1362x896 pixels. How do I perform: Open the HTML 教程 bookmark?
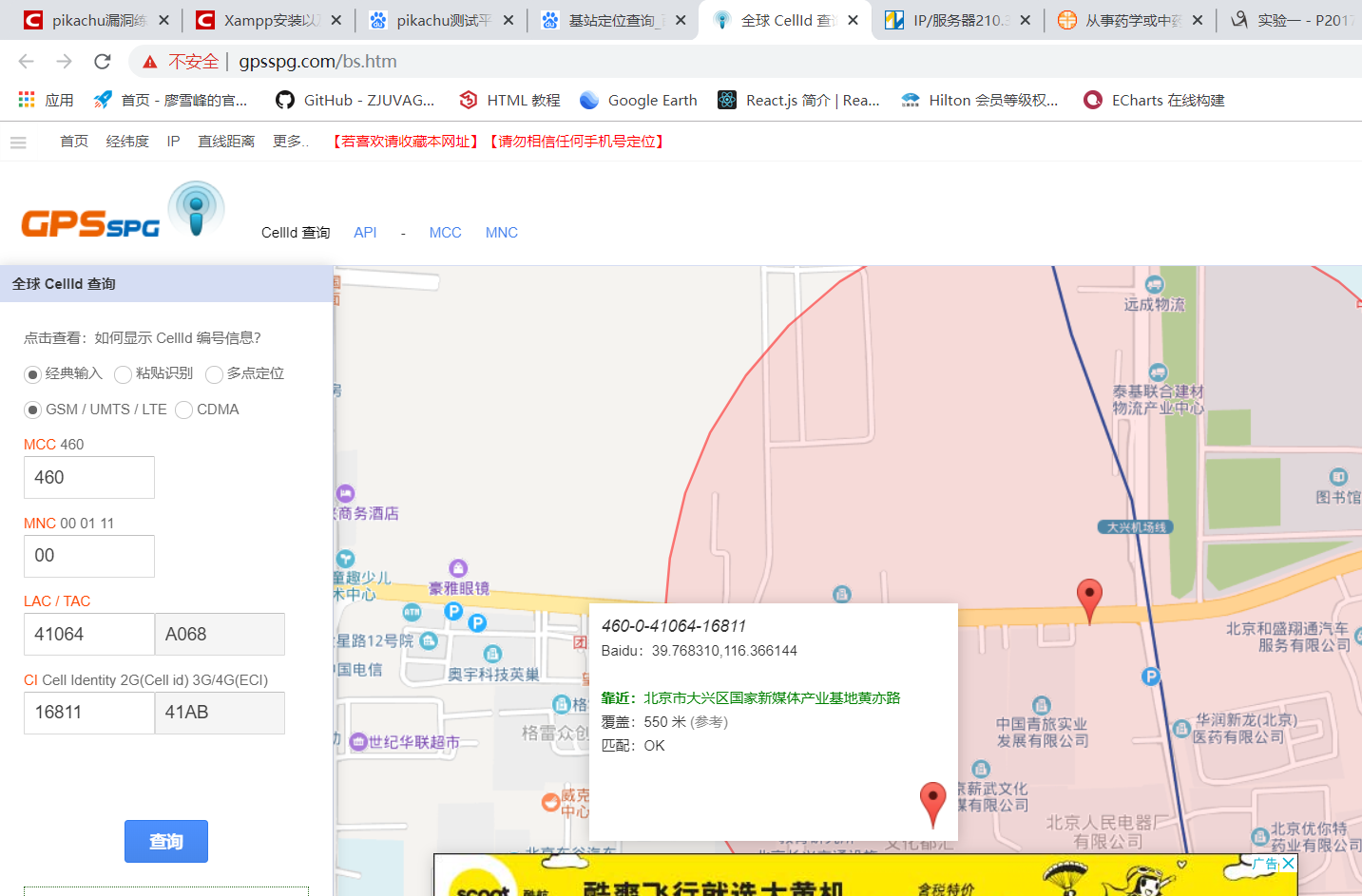tap(509, 100)
